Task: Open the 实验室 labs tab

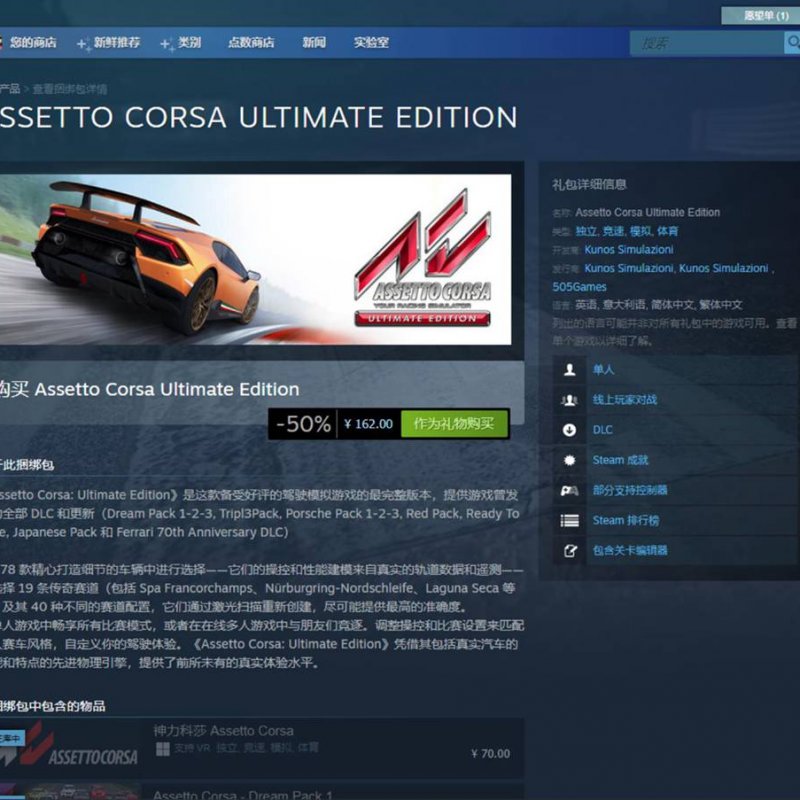Action: (x=371, y=42)
